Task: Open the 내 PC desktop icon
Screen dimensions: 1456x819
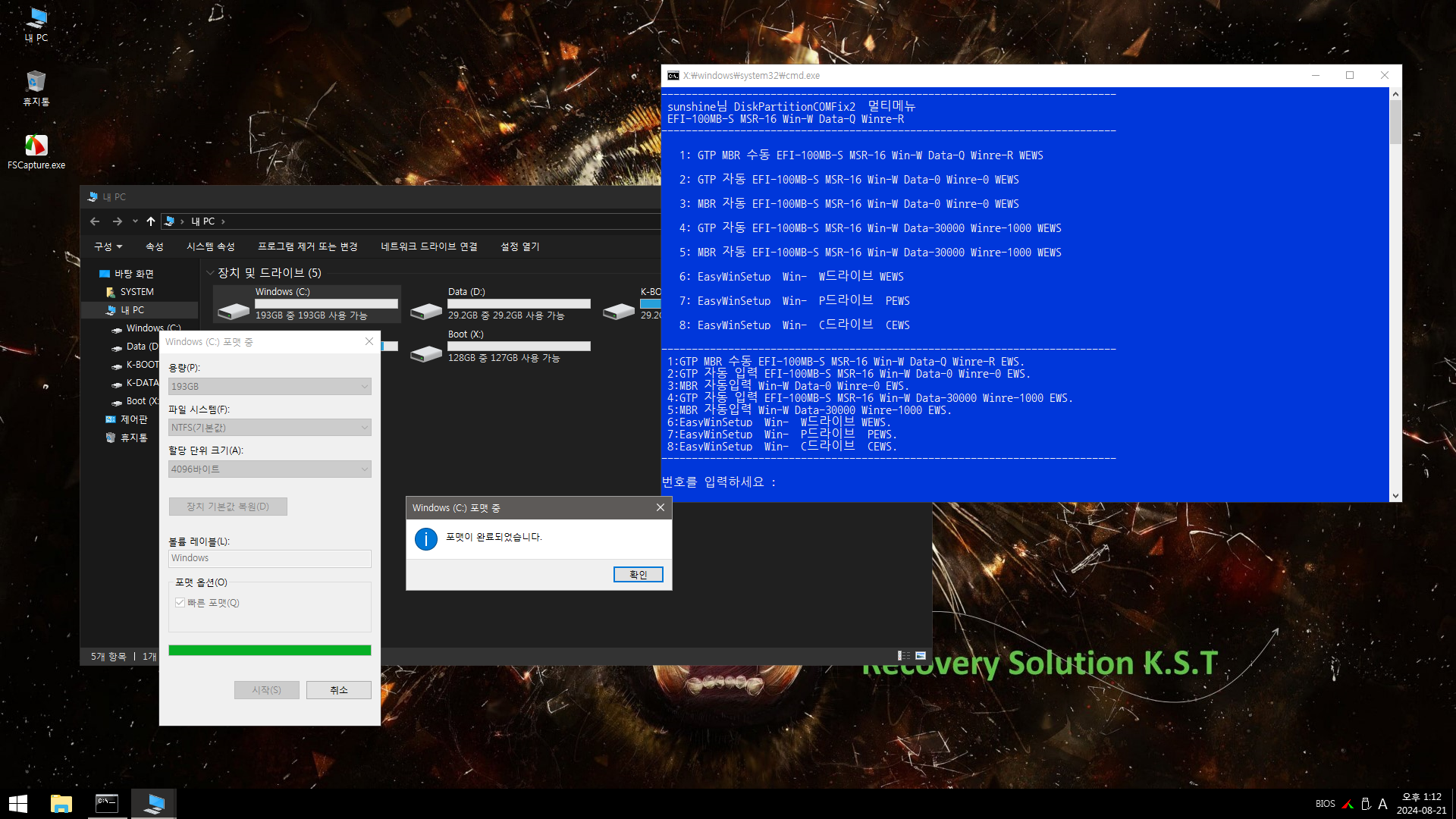Action: tap(36, 24)
